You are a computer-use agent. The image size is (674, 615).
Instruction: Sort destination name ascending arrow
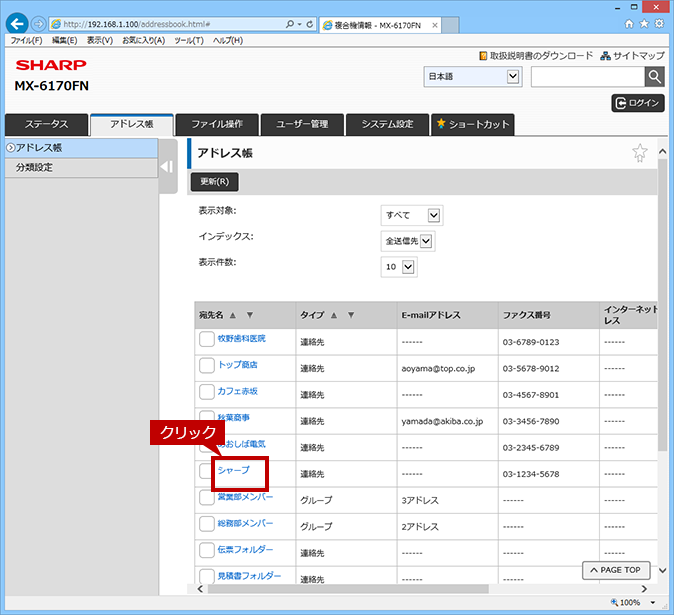tap(233, 315)
